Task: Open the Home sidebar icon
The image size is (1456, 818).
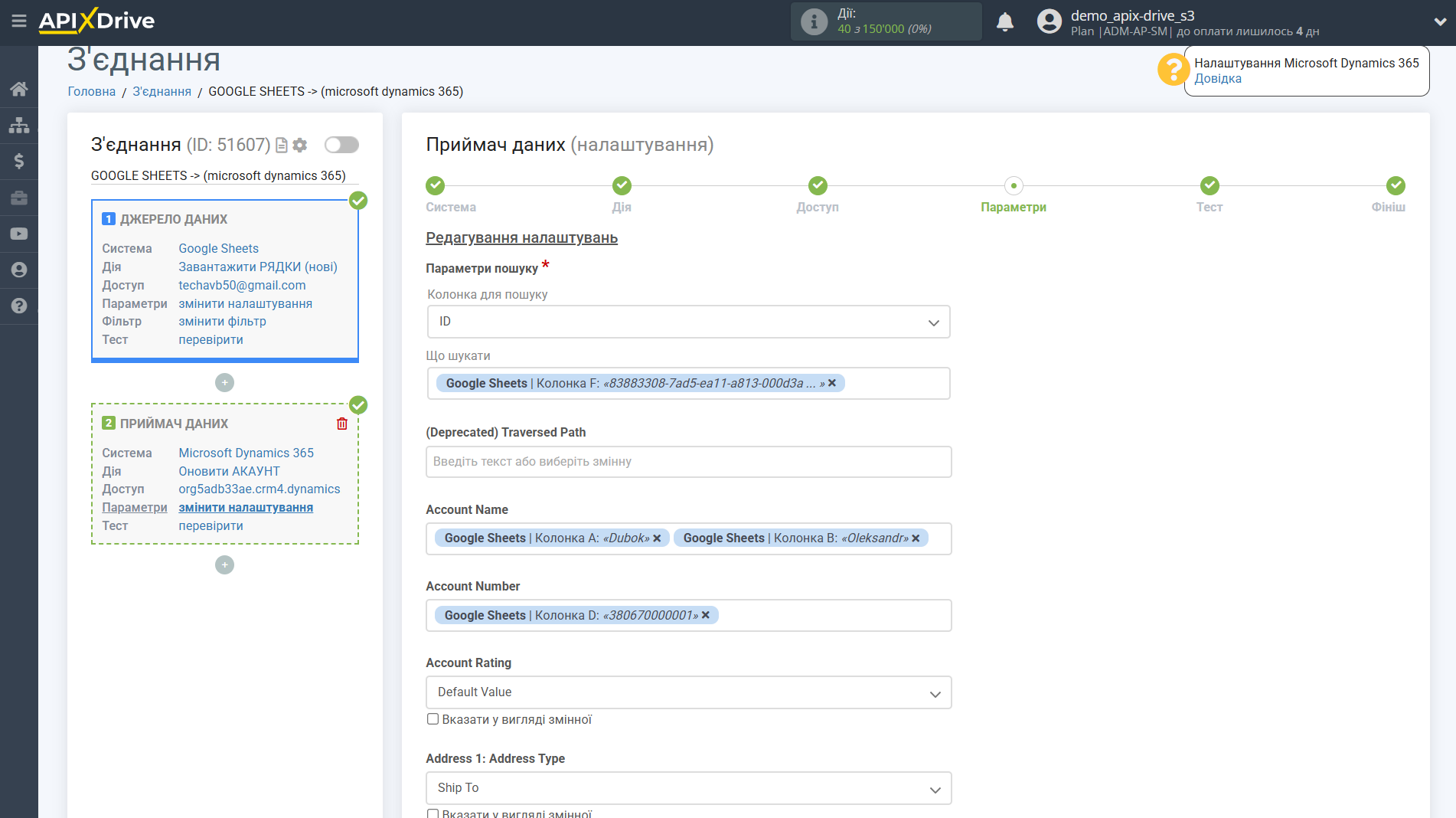Action: click(x=19, y=89)
